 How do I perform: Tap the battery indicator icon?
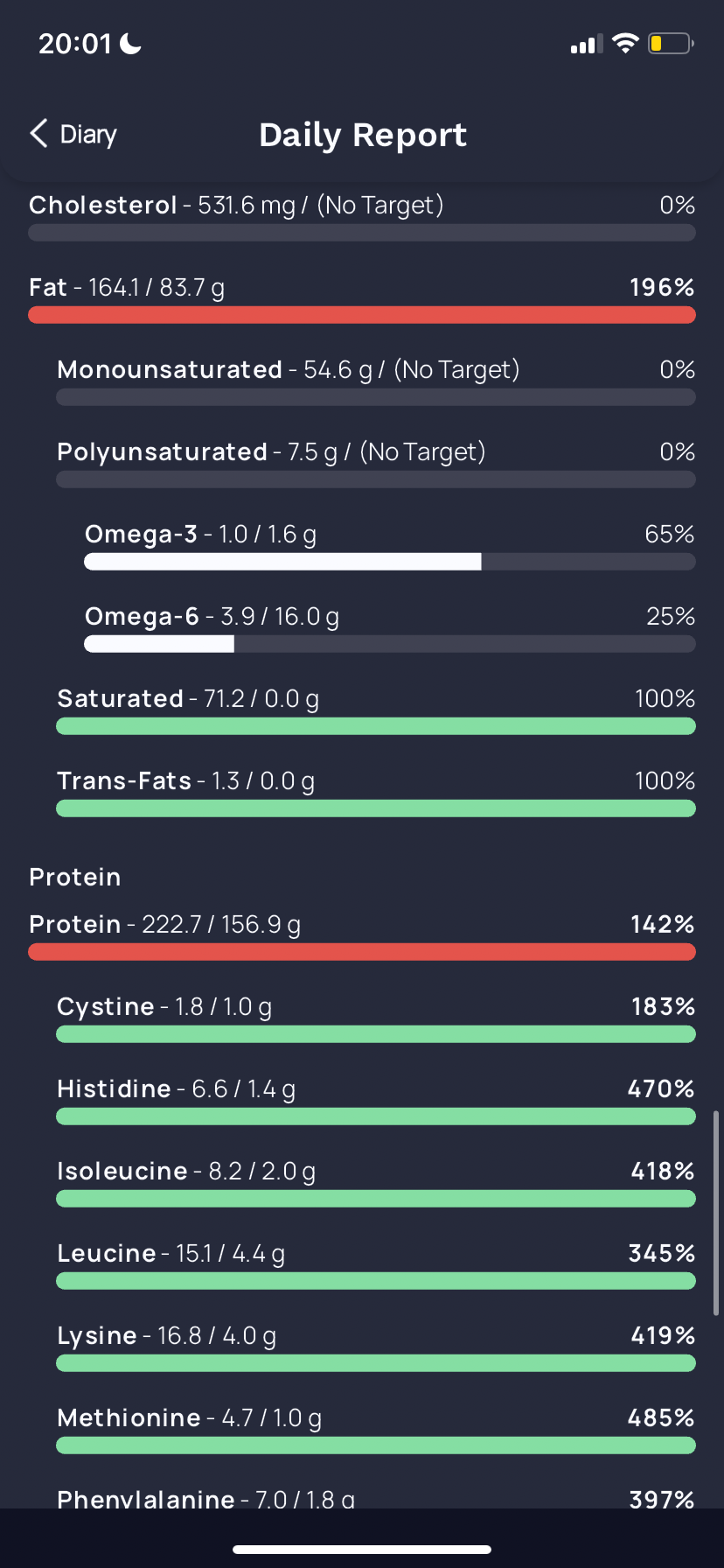click(x=671, y=43)
